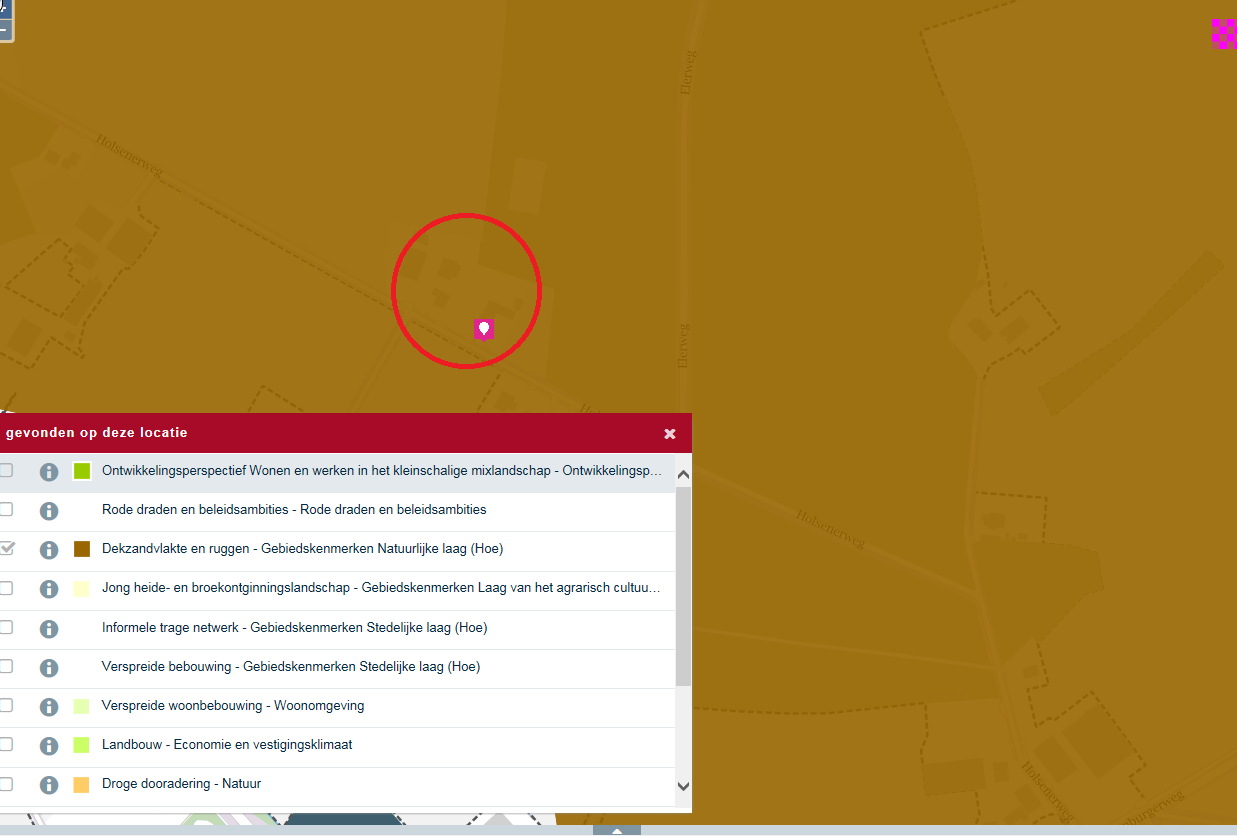Select 'Droge dooradering - Natuur' row text
The image size is (1237, 836).
point(182,783)
